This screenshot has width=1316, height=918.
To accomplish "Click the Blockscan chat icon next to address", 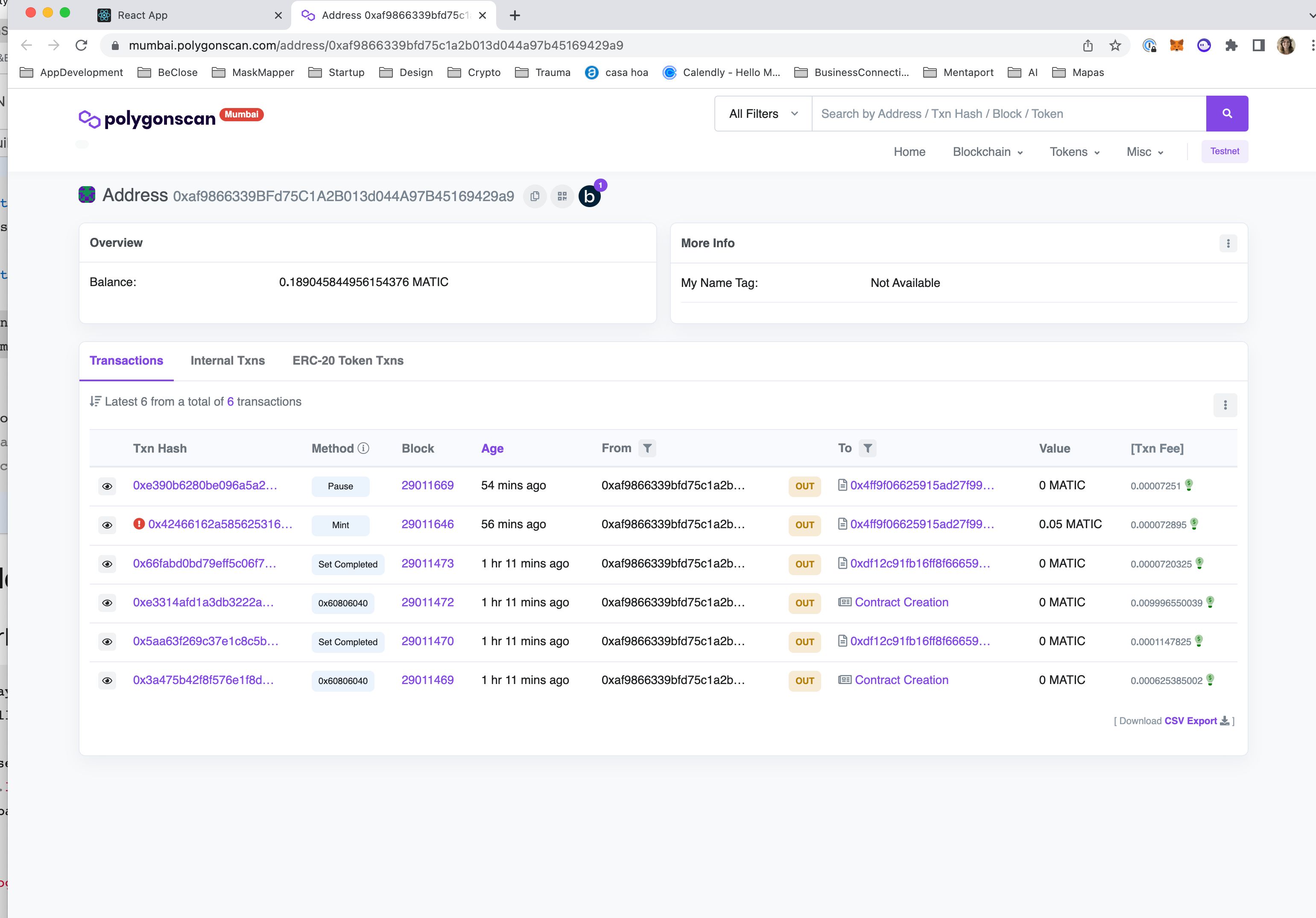I will [590, 196].
